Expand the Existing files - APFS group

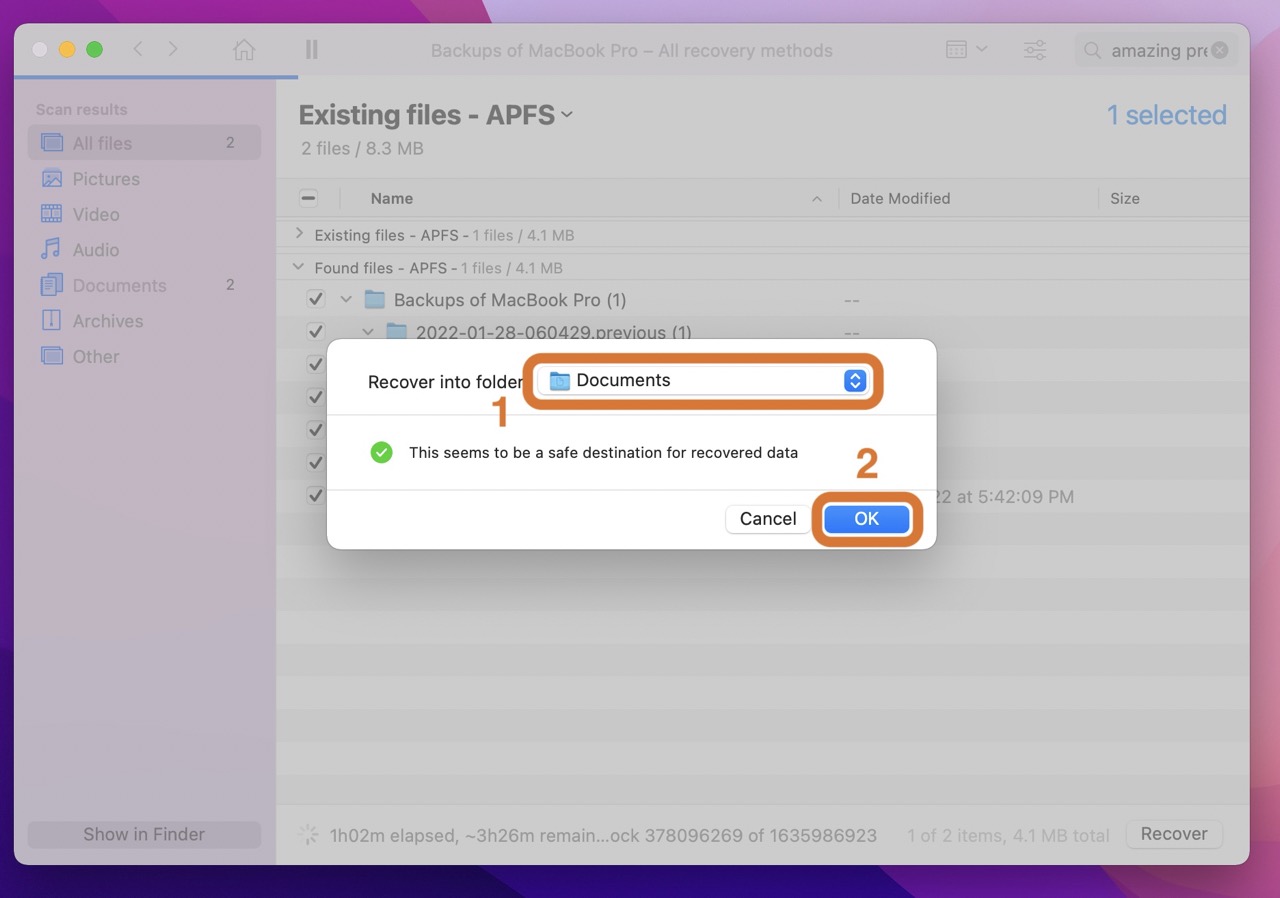[x=298, y=234]
